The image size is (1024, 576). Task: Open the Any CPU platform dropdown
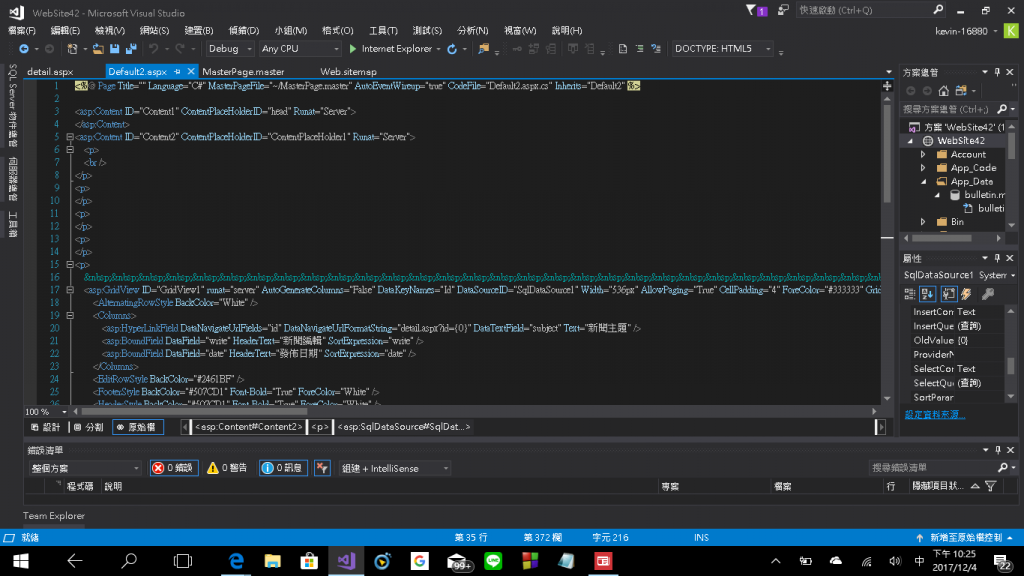point(300,49)
